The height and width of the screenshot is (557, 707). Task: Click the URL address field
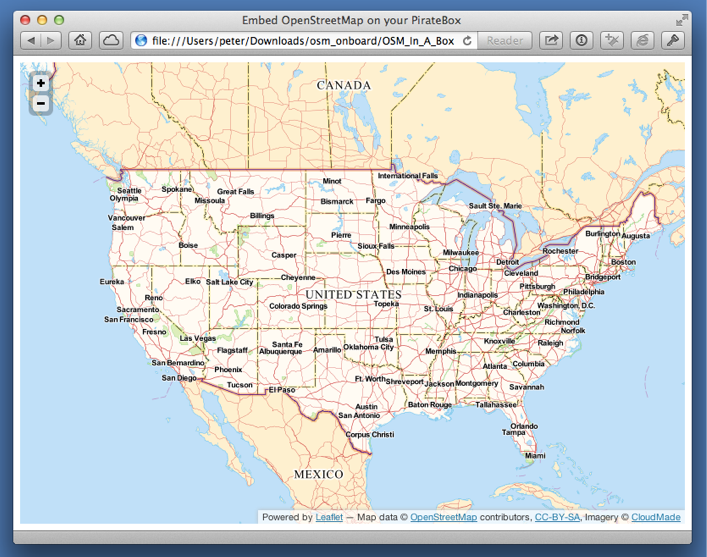click(x=300, y=40)
